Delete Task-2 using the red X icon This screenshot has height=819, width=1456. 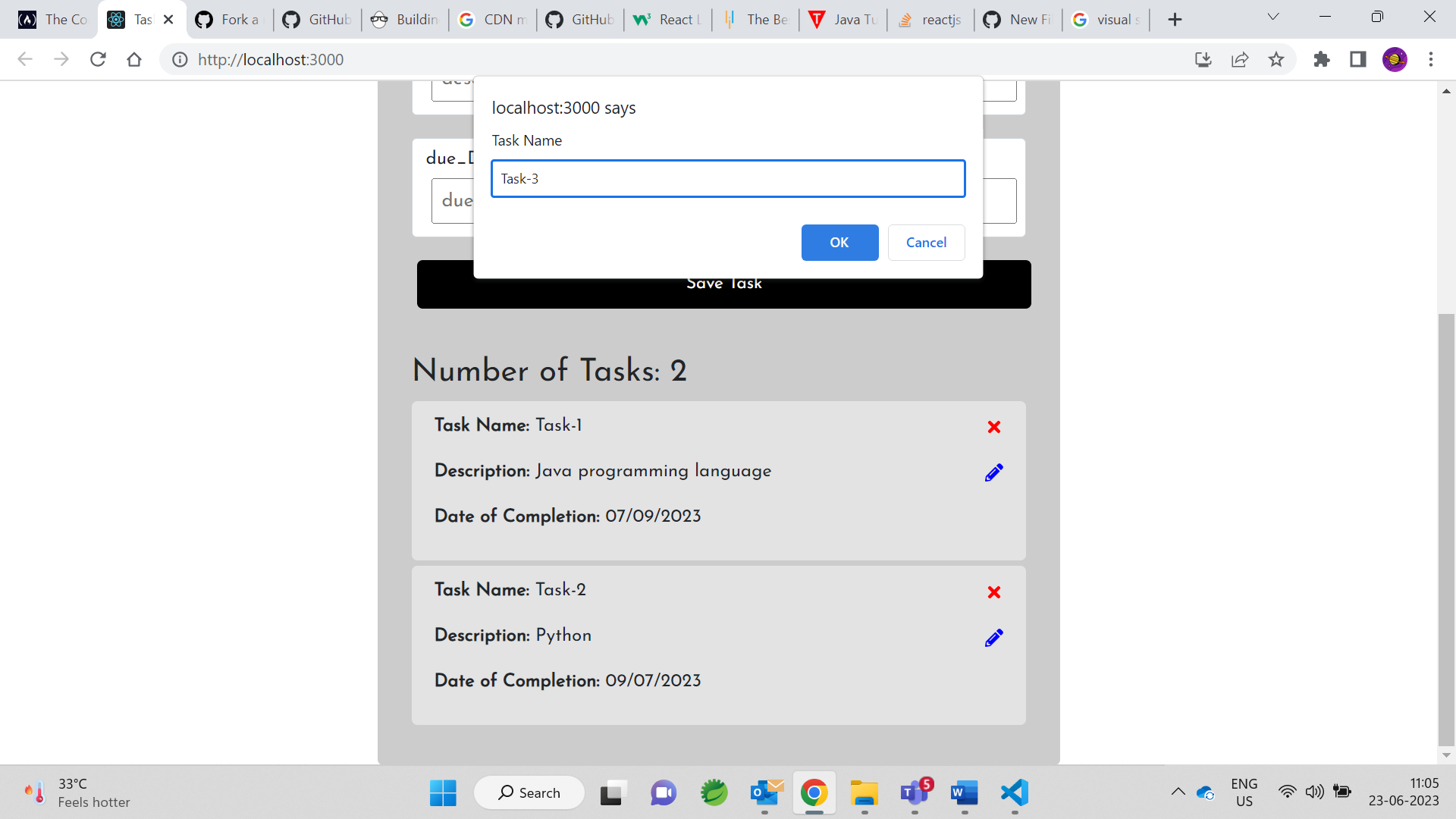coord(994,592)
